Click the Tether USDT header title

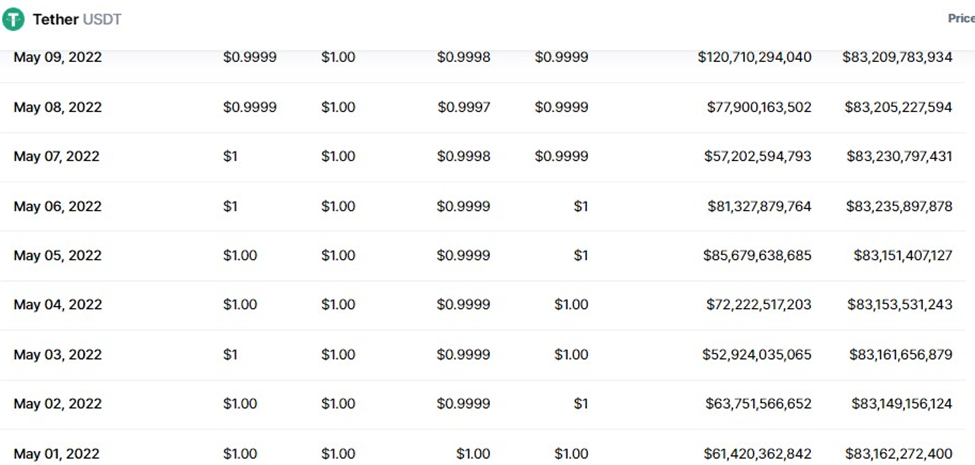77,20
